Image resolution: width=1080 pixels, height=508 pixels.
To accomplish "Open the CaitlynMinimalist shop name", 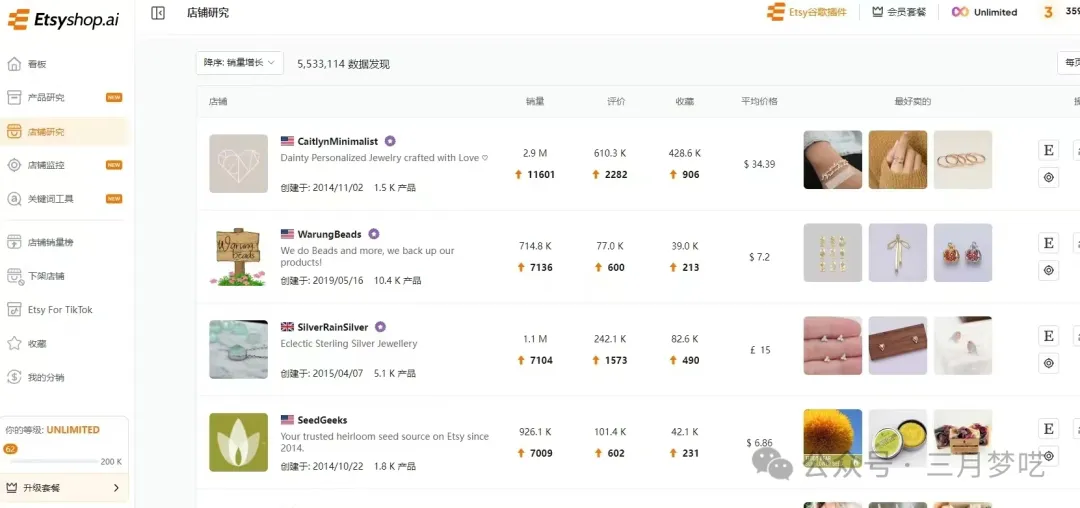I will [338, 141].
